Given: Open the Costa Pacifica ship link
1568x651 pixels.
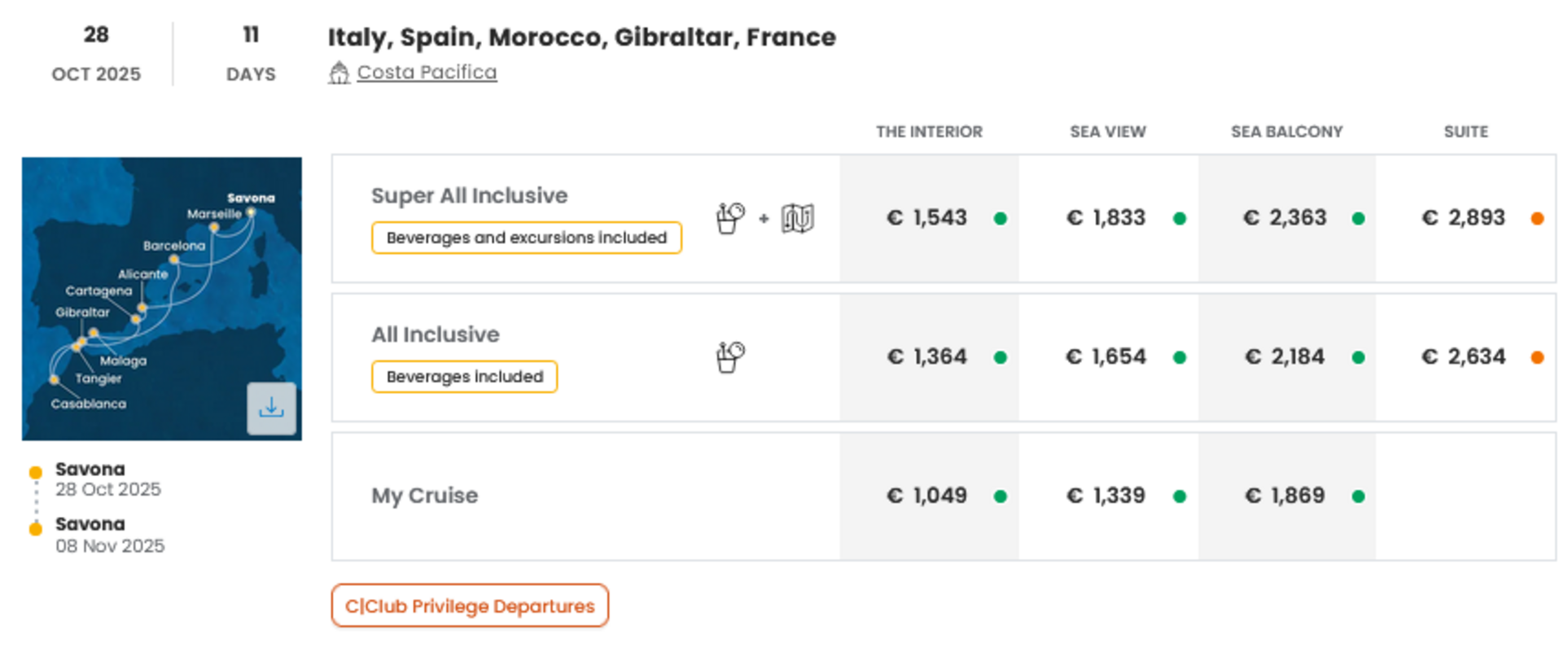Looking at the screenshot, I should click(x=427, y=72).
